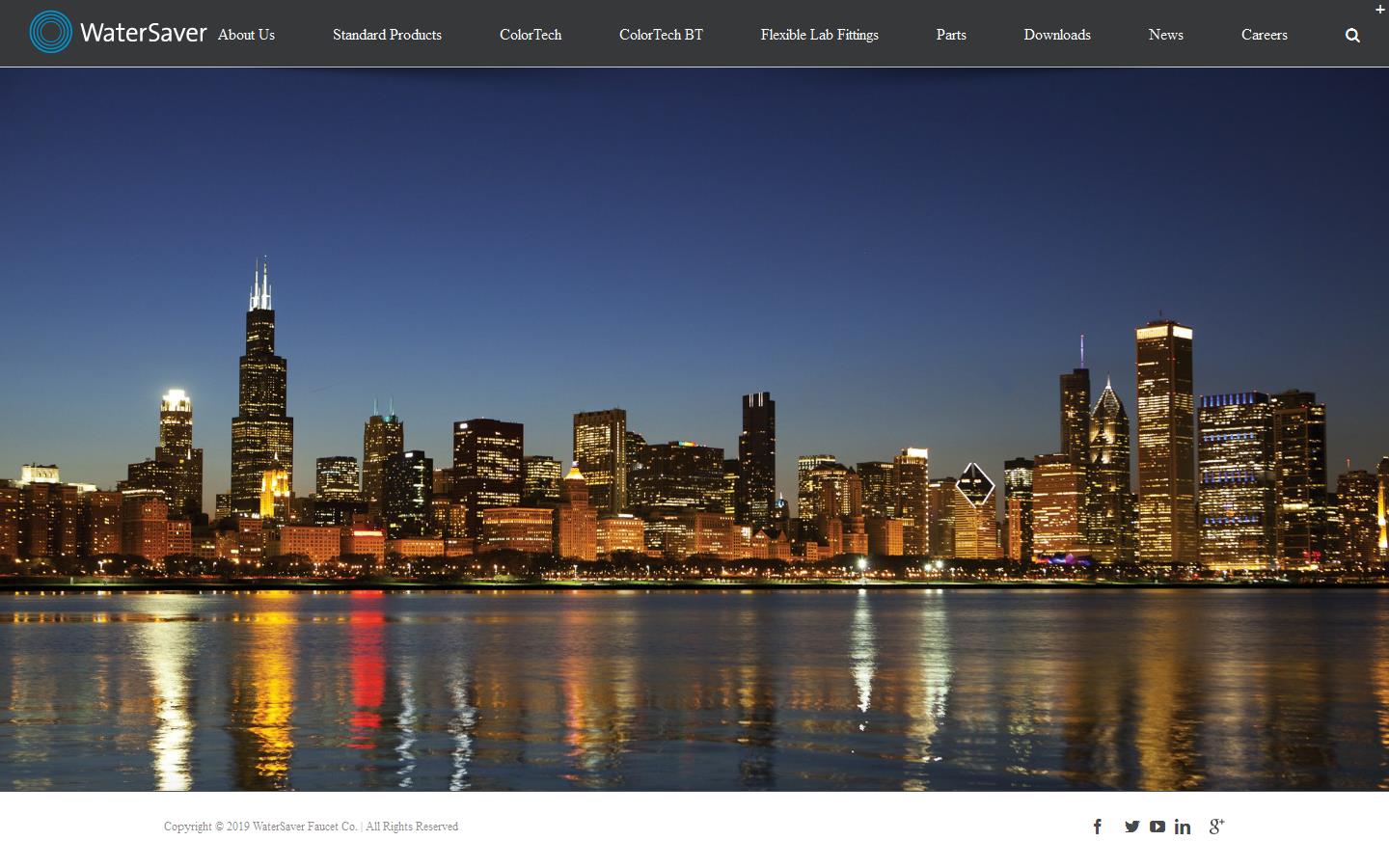Open the search magnifier icon

pos(1351,35)
